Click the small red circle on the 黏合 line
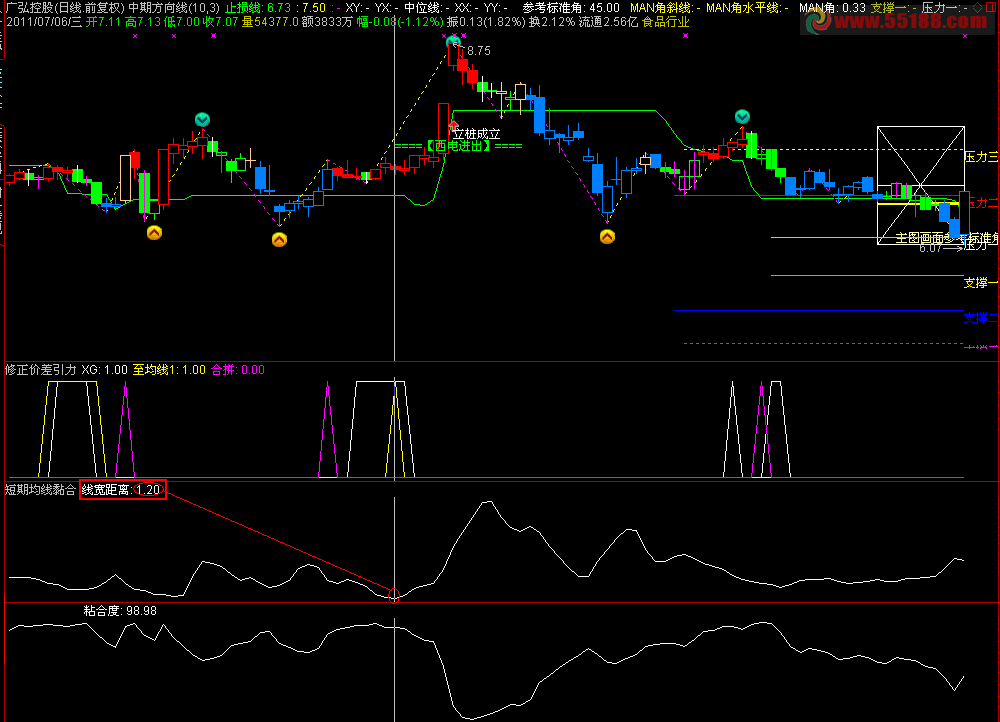 393,595
